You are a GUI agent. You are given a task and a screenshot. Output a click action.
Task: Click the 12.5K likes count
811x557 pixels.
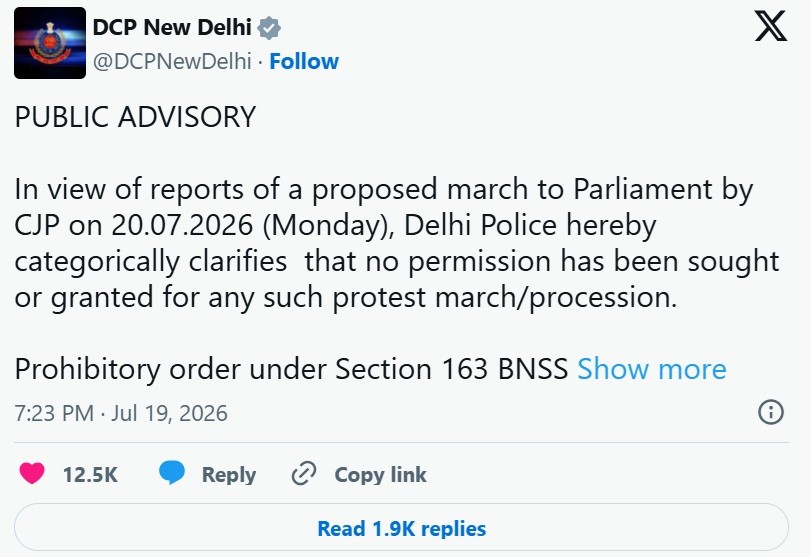(91, 475)
